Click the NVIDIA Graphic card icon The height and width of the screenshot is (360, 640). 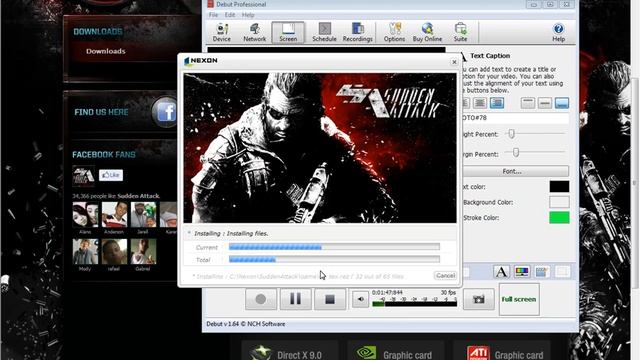point(366,353)
